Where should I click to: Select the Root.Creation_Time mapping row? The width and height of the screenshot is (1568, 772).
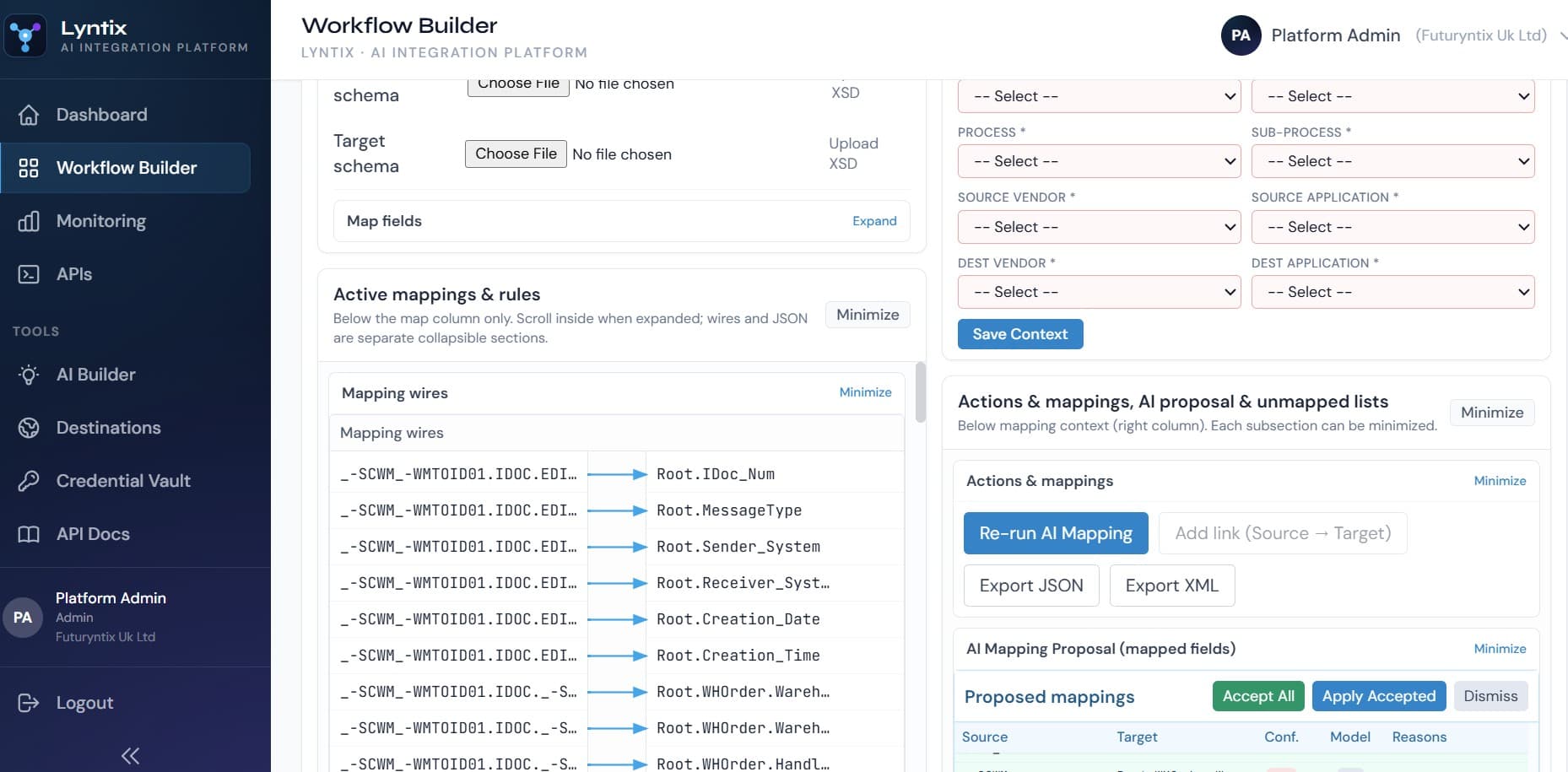tap(617, 656)
